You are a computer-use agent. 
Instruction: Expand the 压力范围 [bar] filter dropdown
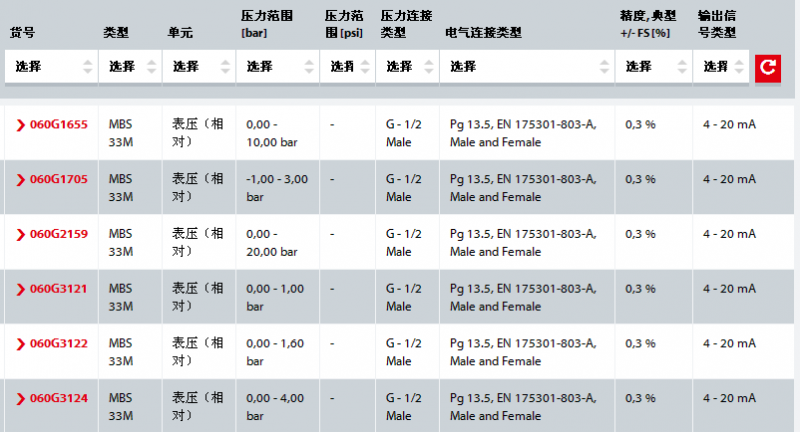coord(275,67)
